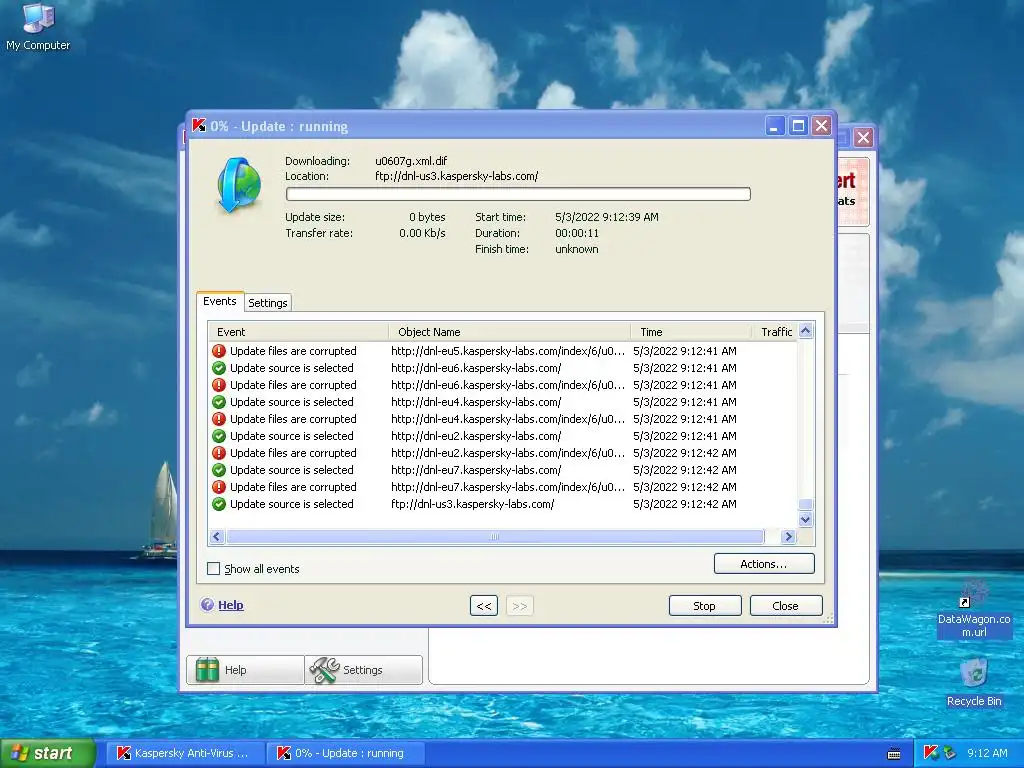The height and width of the screenshot is (768, 1024).
Task: Maximize the update window
Action: 798,125
